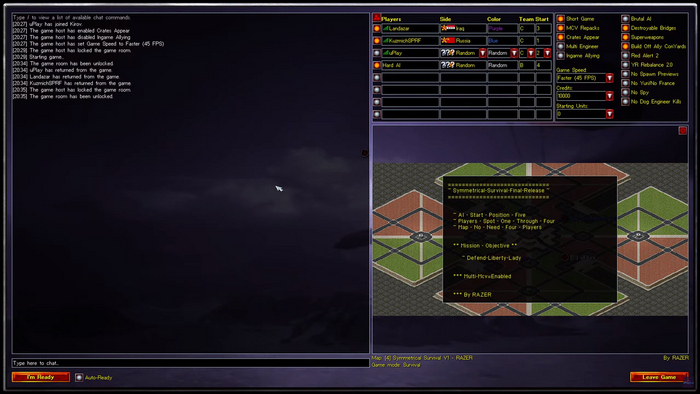
Task: Click the Iraq flag icon for Landazar
Action: tap(448, 28)
